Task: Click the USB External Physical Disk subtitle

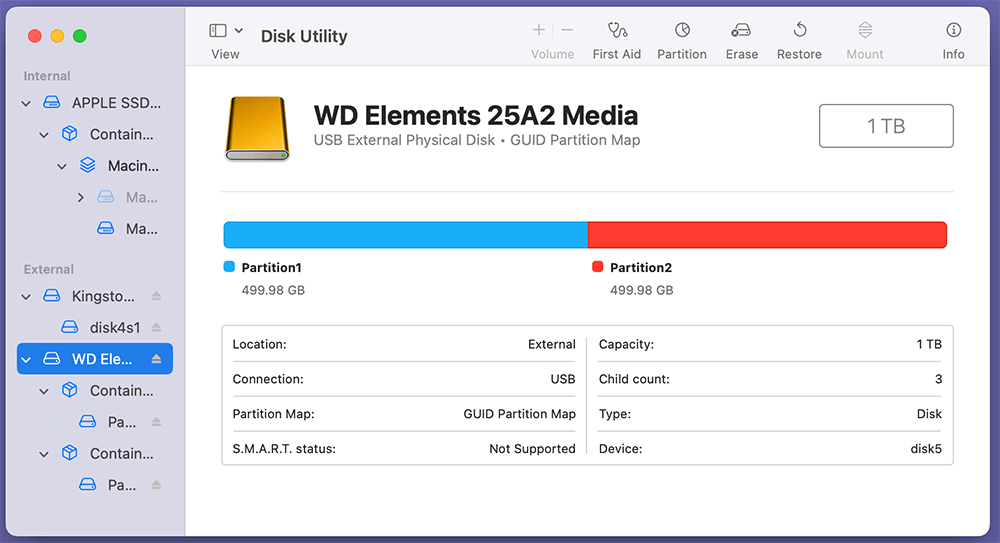Action: pos(404,140)
